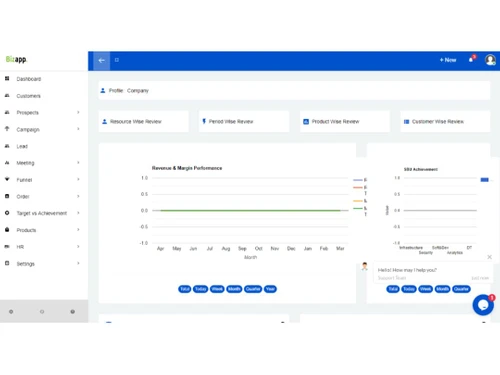
Task: Expand the Meeting submenu chevron
Action: point(78,163)
